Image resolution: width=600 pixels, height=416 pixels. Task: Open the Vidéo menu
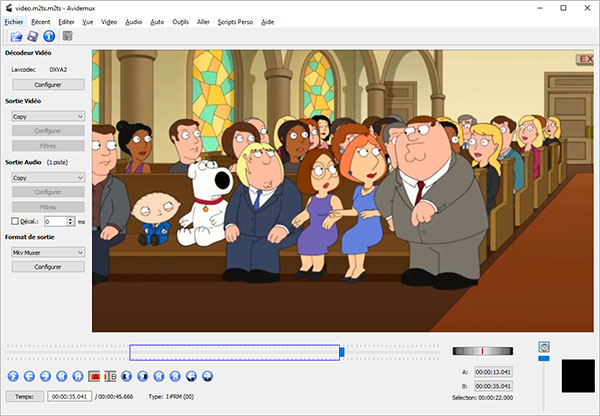tap(109, 22)
